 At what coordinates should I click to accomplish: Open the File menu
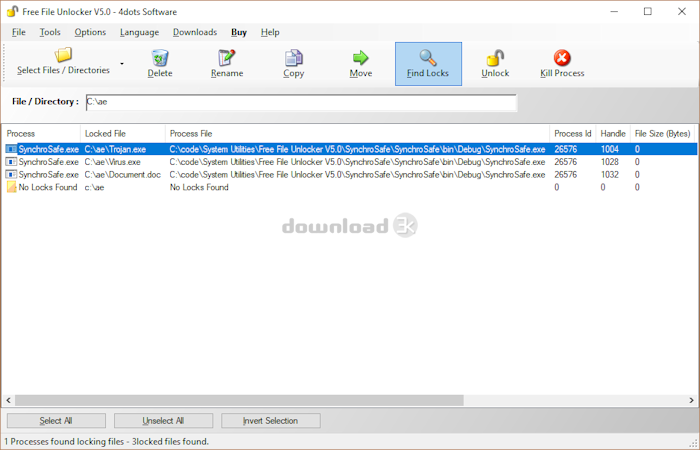(x=19, y=32)
